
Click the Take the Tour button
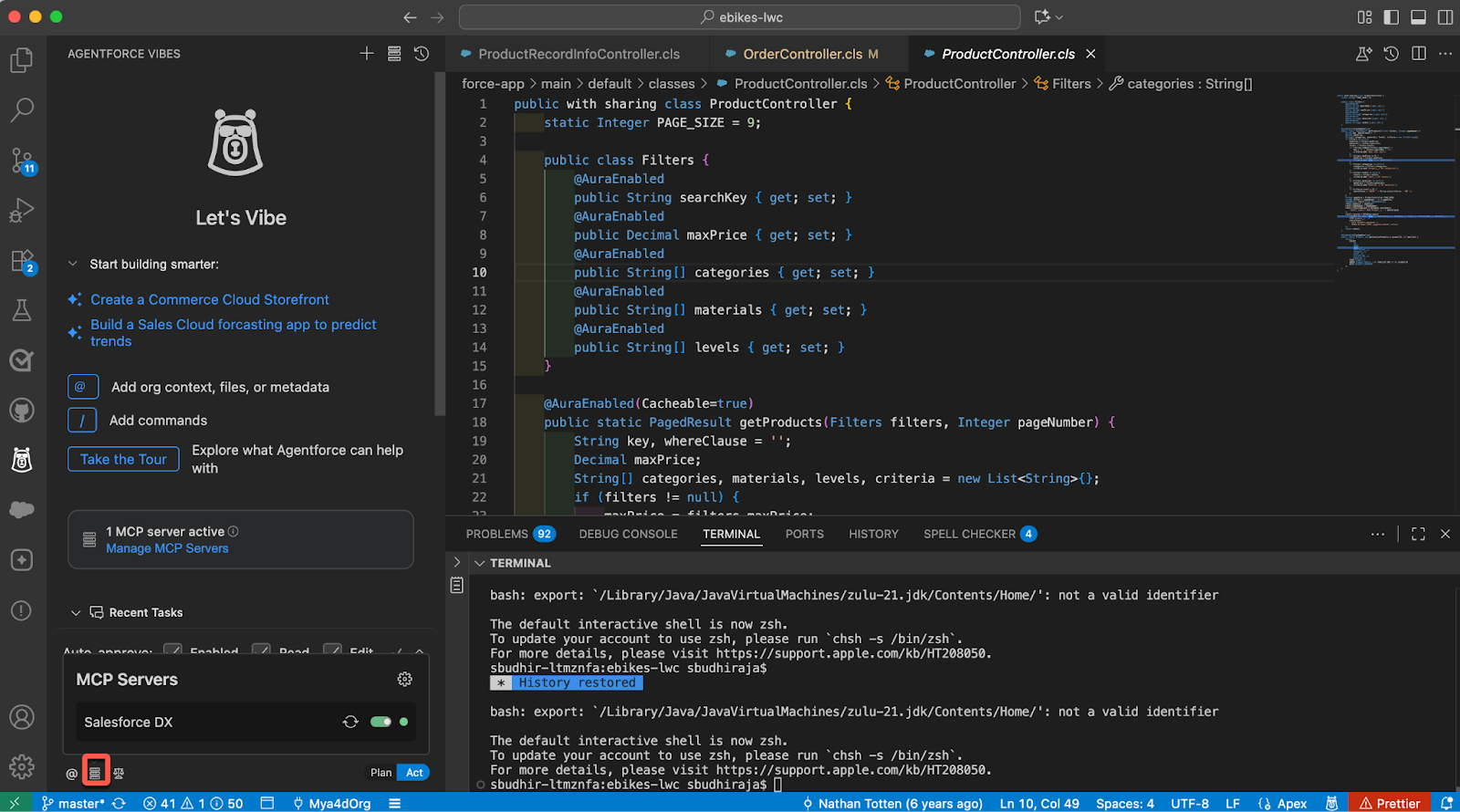point(123,459)
